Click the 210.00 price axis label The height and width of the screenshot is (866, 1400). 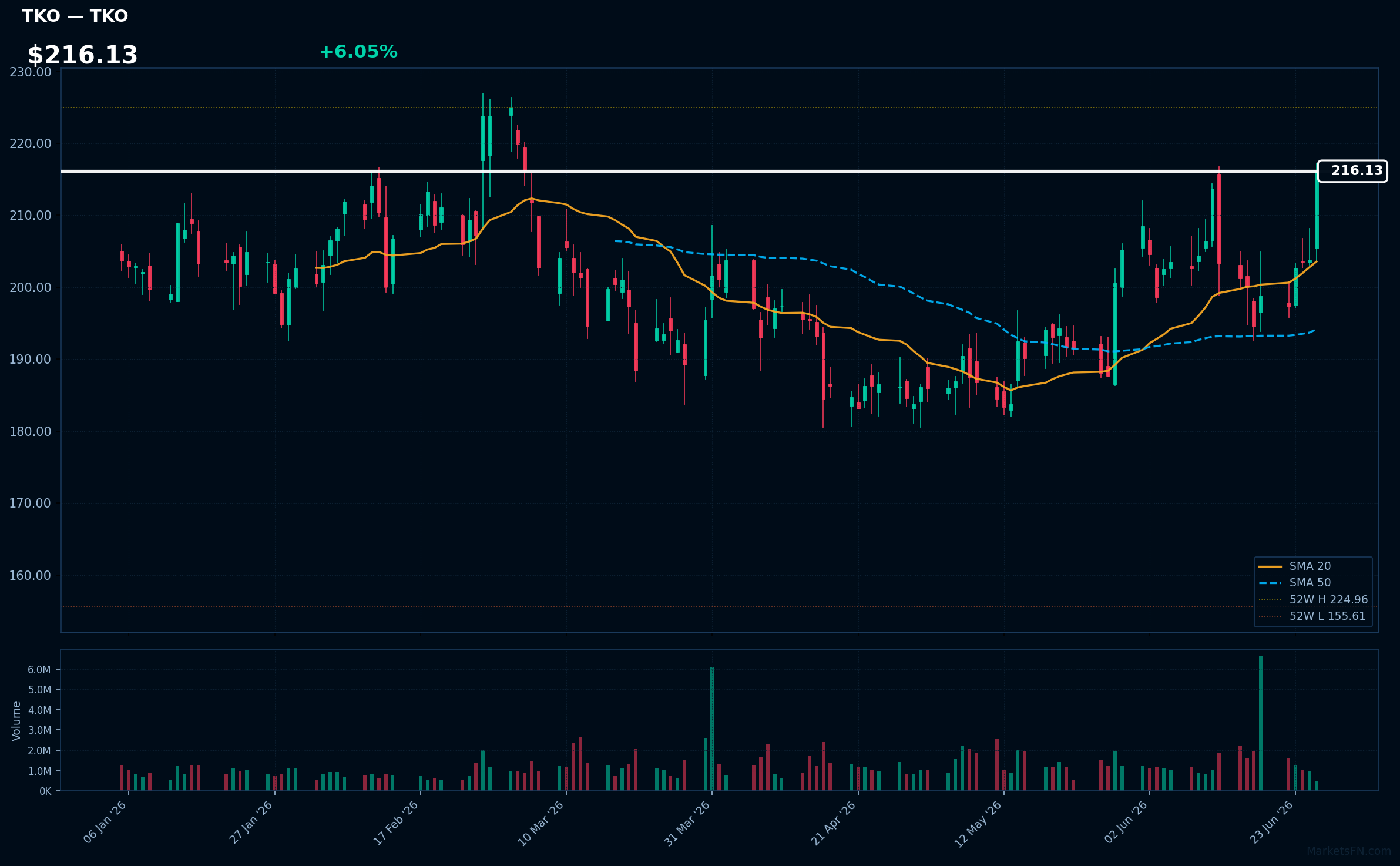30,216
